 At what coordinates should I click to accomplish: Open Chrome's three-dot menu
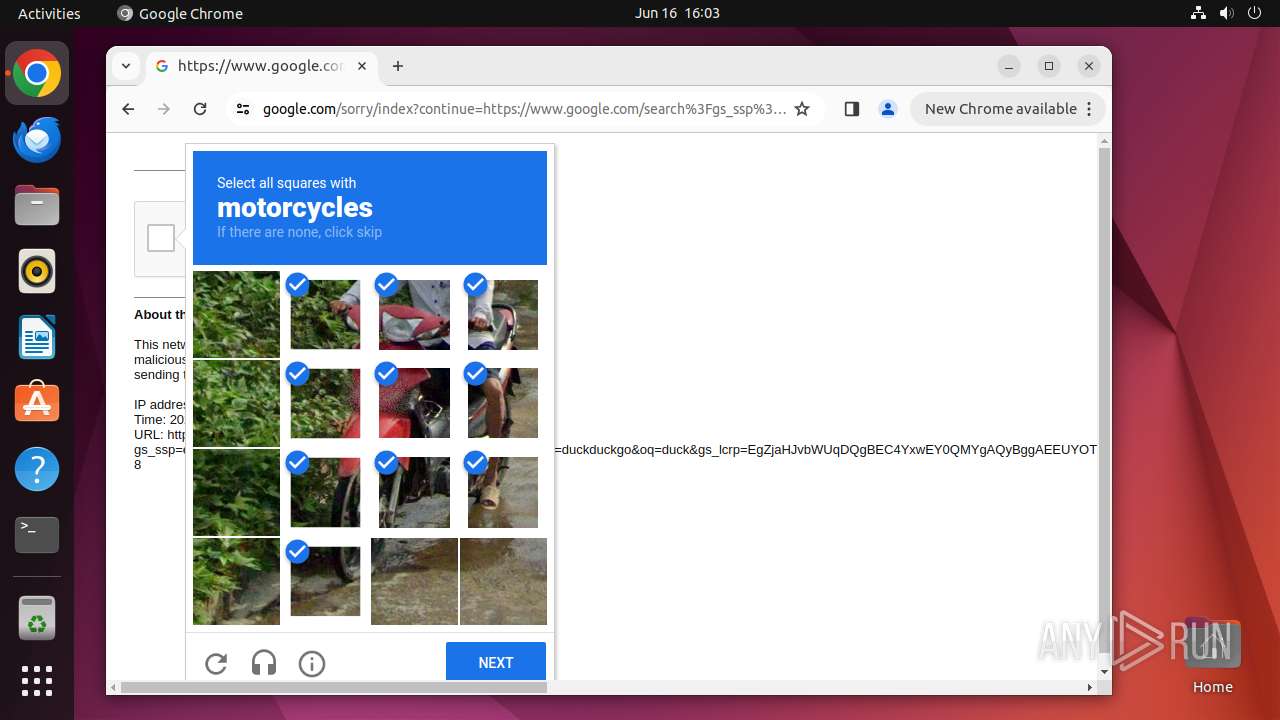coord(1090,109)
